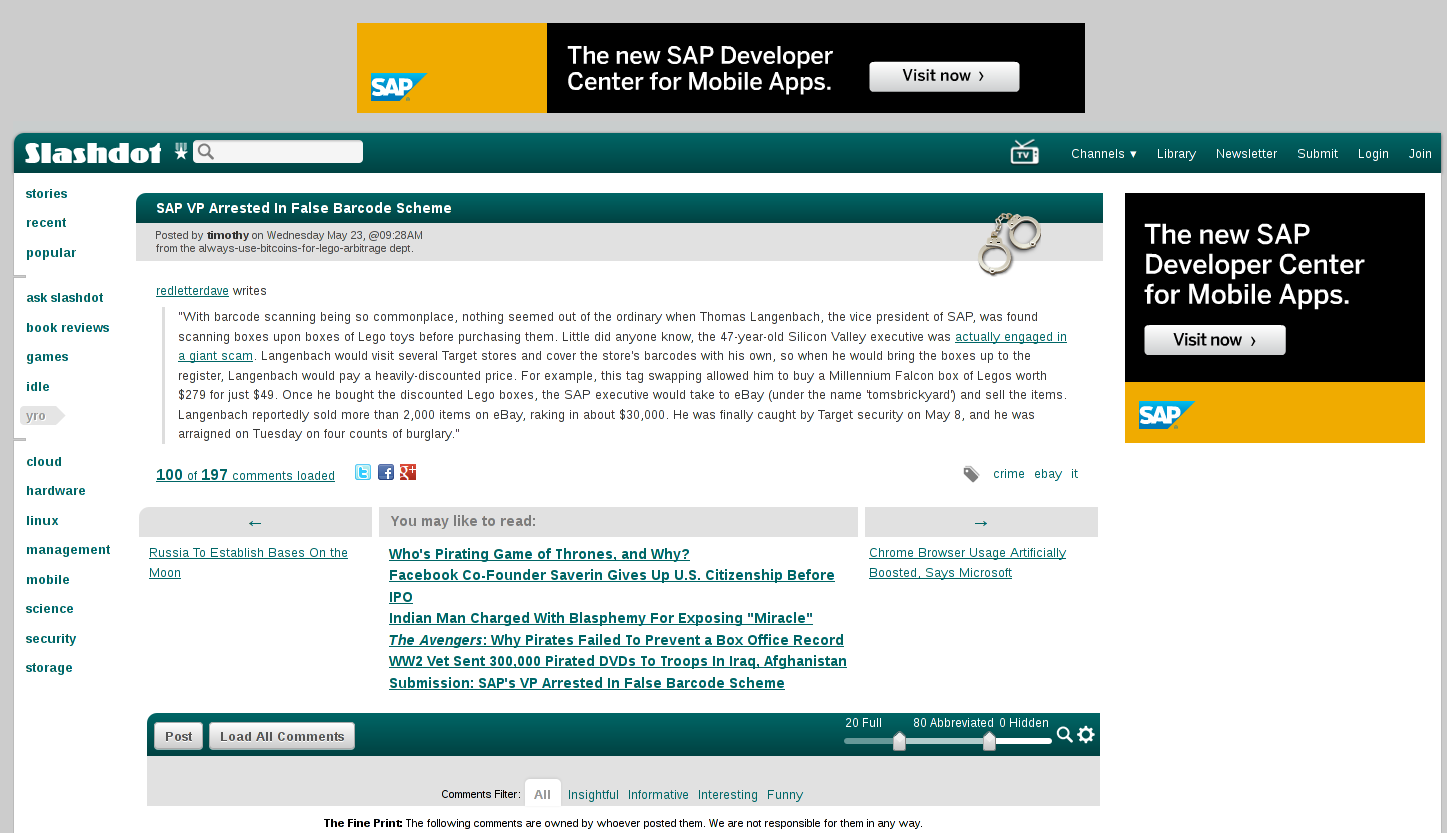Open the security section
Screen dimensions: 1447x833
(x=51, y=639)
